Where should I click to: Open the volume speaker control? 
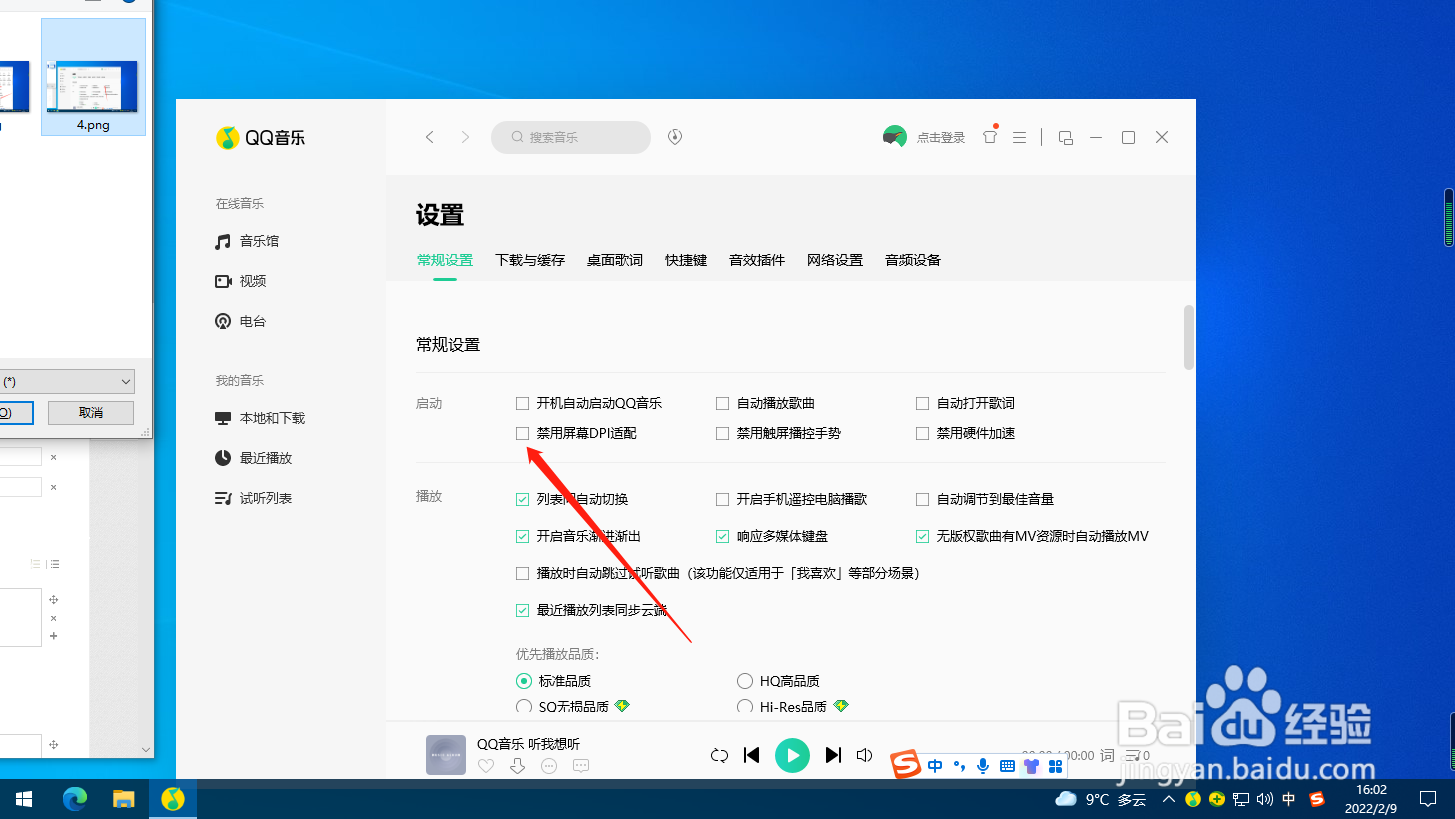coord(866,755)
